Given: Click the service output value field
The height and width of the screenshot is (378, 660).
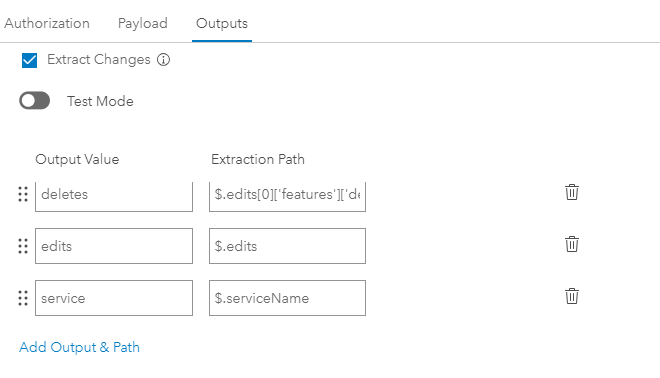Looking at the screenshot, I should (x=114, y=298).
